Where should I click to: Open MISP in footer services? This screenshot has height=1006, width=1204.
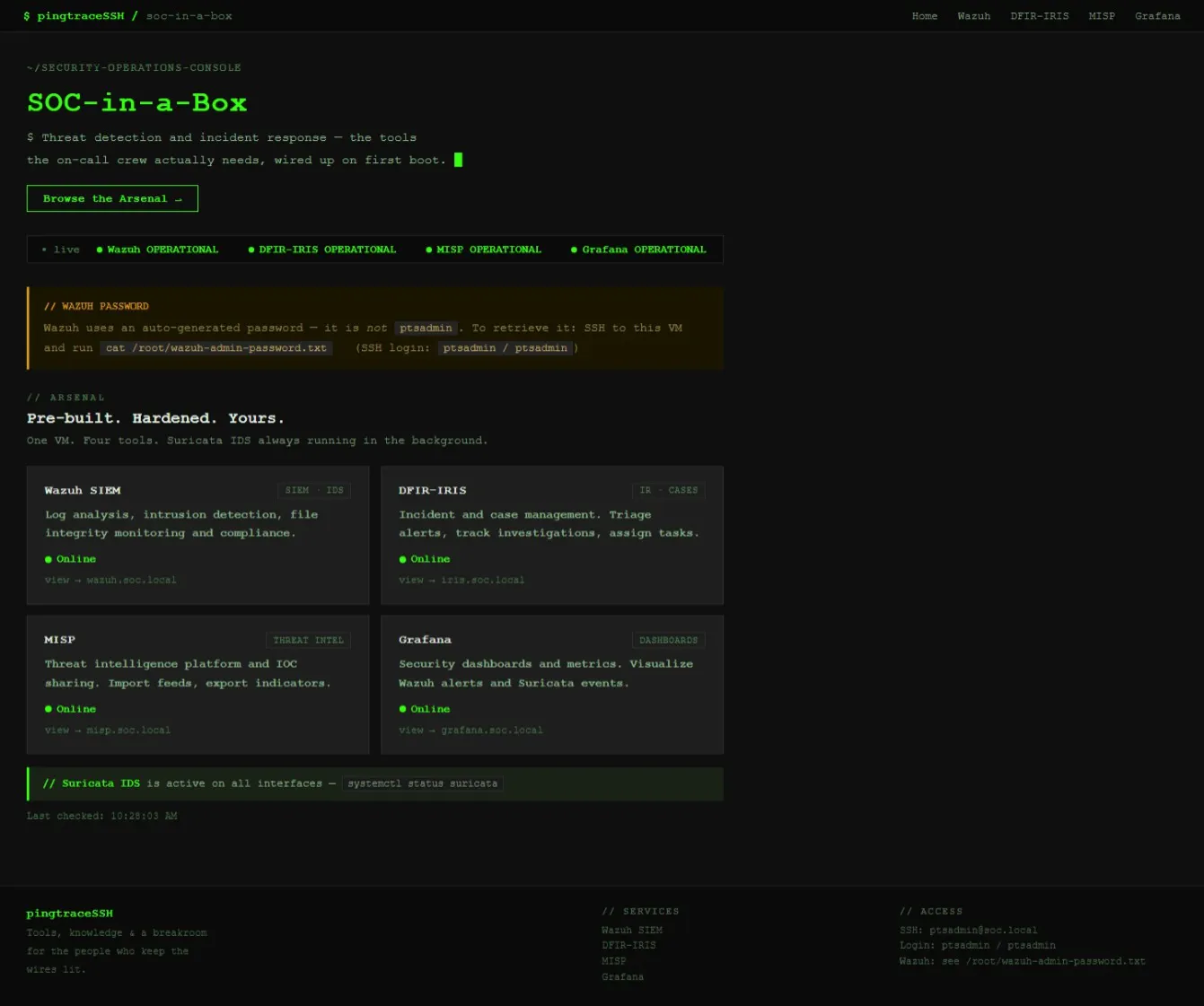(x=613, y=960)
